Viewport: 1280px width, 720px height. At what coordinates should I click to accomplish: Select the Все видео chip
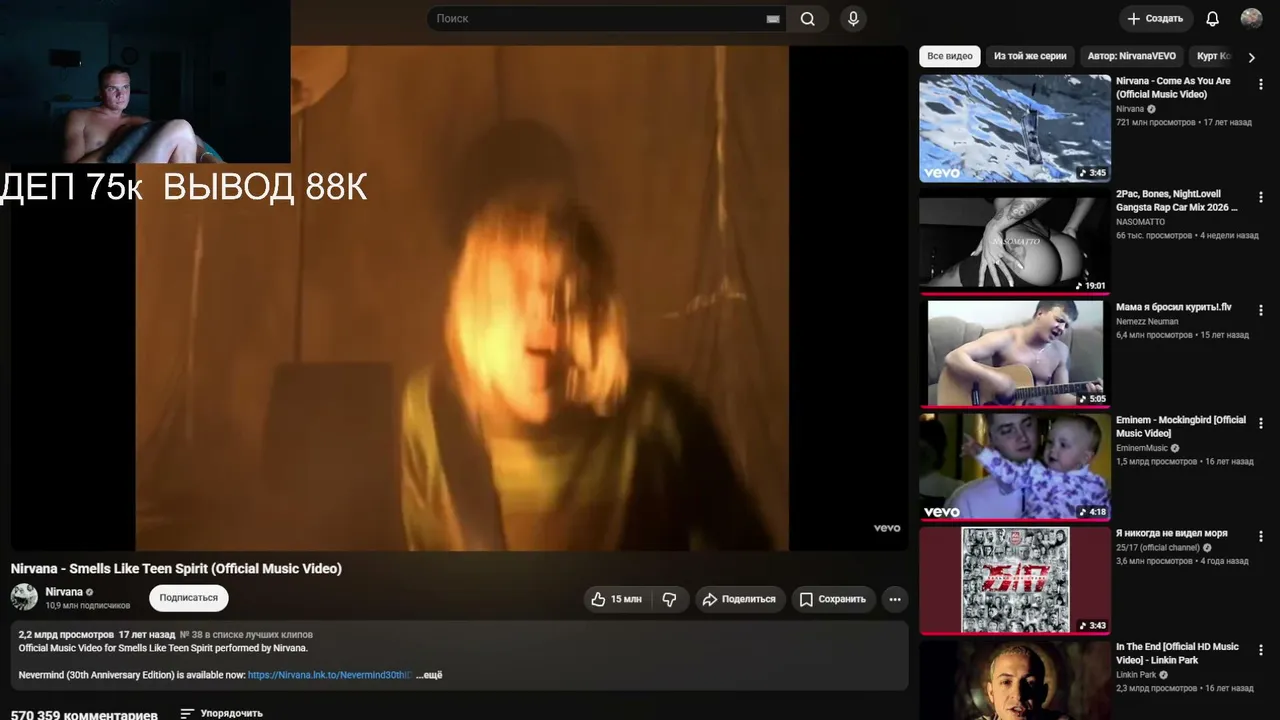[950, 56]
